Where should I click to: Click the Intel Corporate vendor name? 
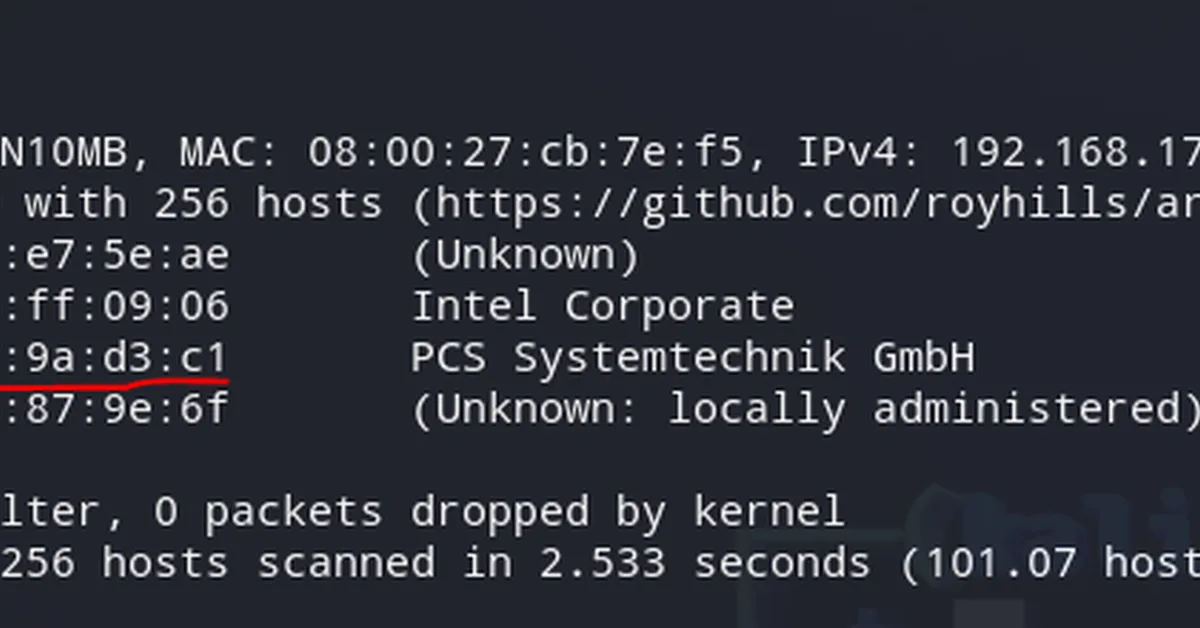point(603,306)
